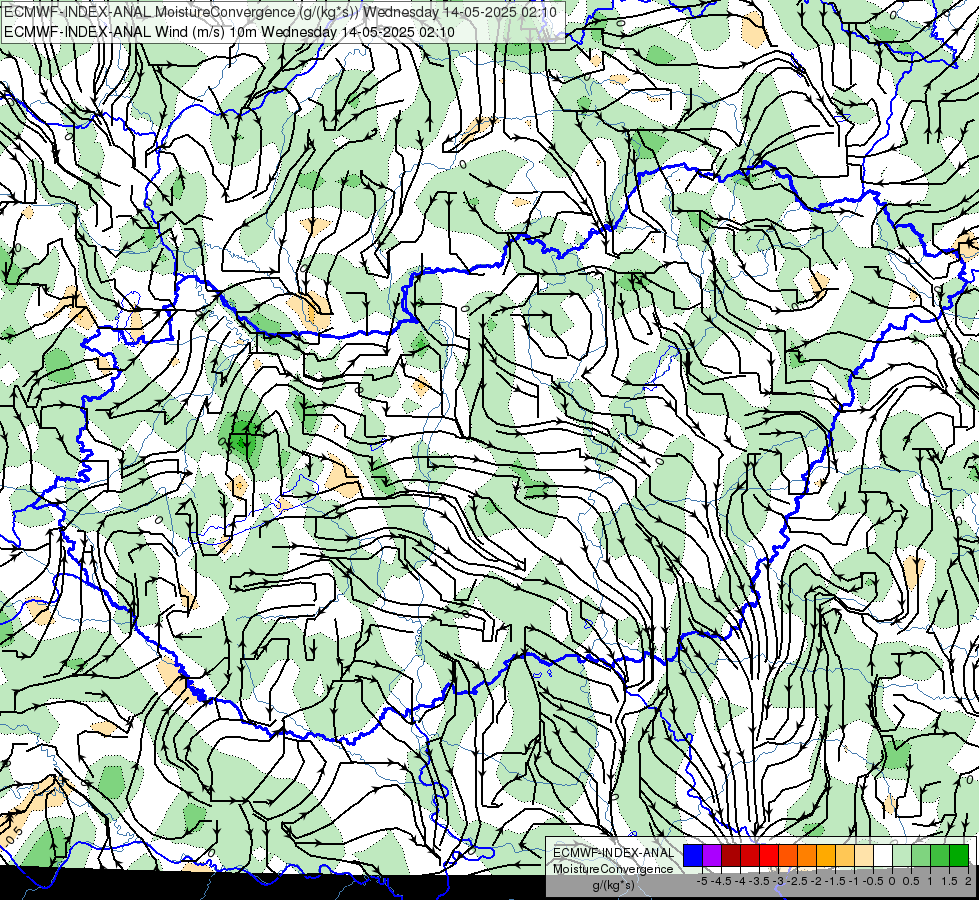Screen dimensions: 979x900
Task: Click 'MoistureConvergence' label in the legend box
Action: (613, 869)
